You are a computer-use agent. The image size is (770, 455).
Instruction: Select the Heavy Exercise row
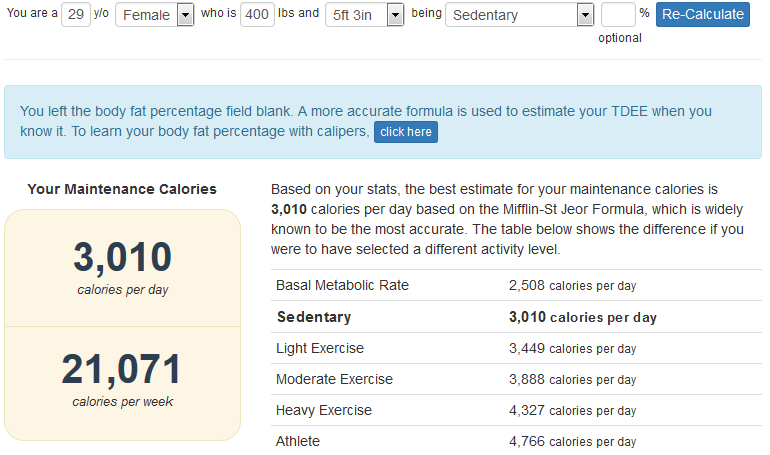516,410
